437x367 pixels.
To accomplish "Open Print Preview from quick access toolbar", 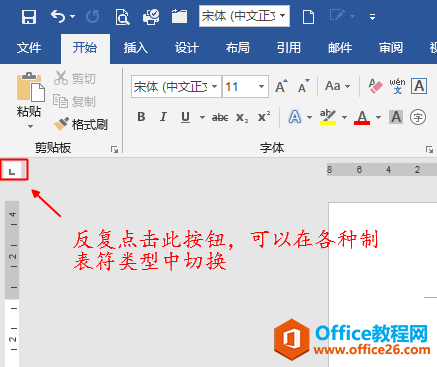I will tap(122, 17).
